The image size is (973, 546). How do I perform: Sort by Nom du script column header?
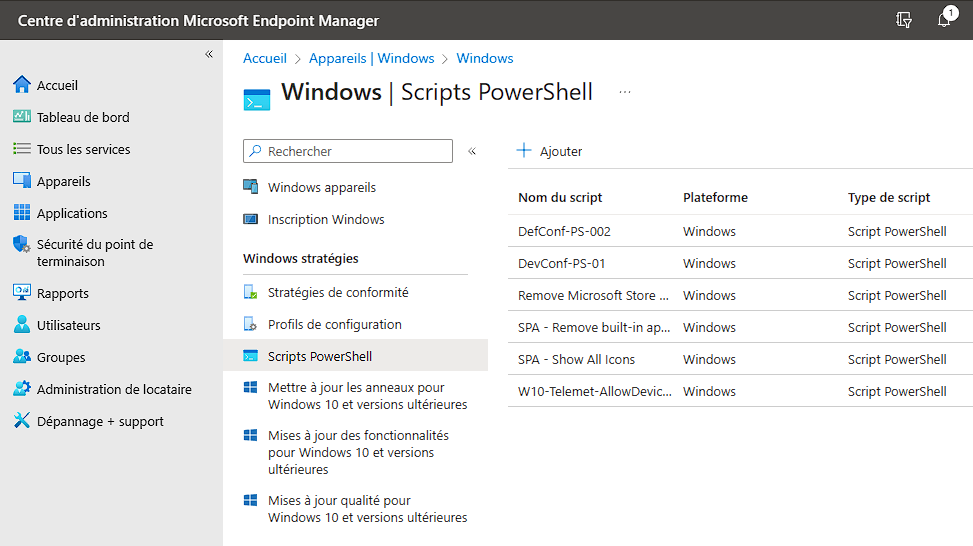point(560,198)
